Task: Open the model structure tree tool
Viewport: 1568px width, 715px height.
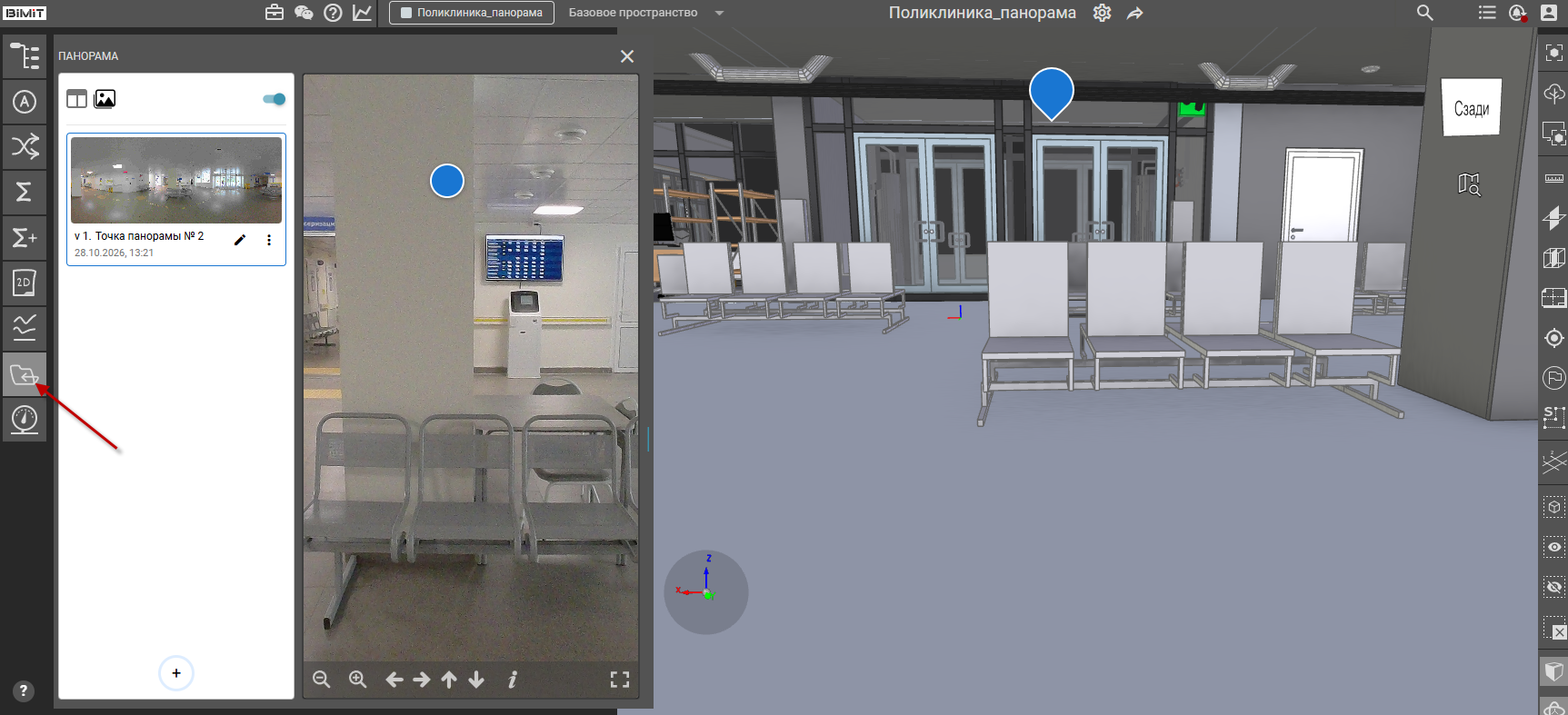Action: click(x=25, y=56)
